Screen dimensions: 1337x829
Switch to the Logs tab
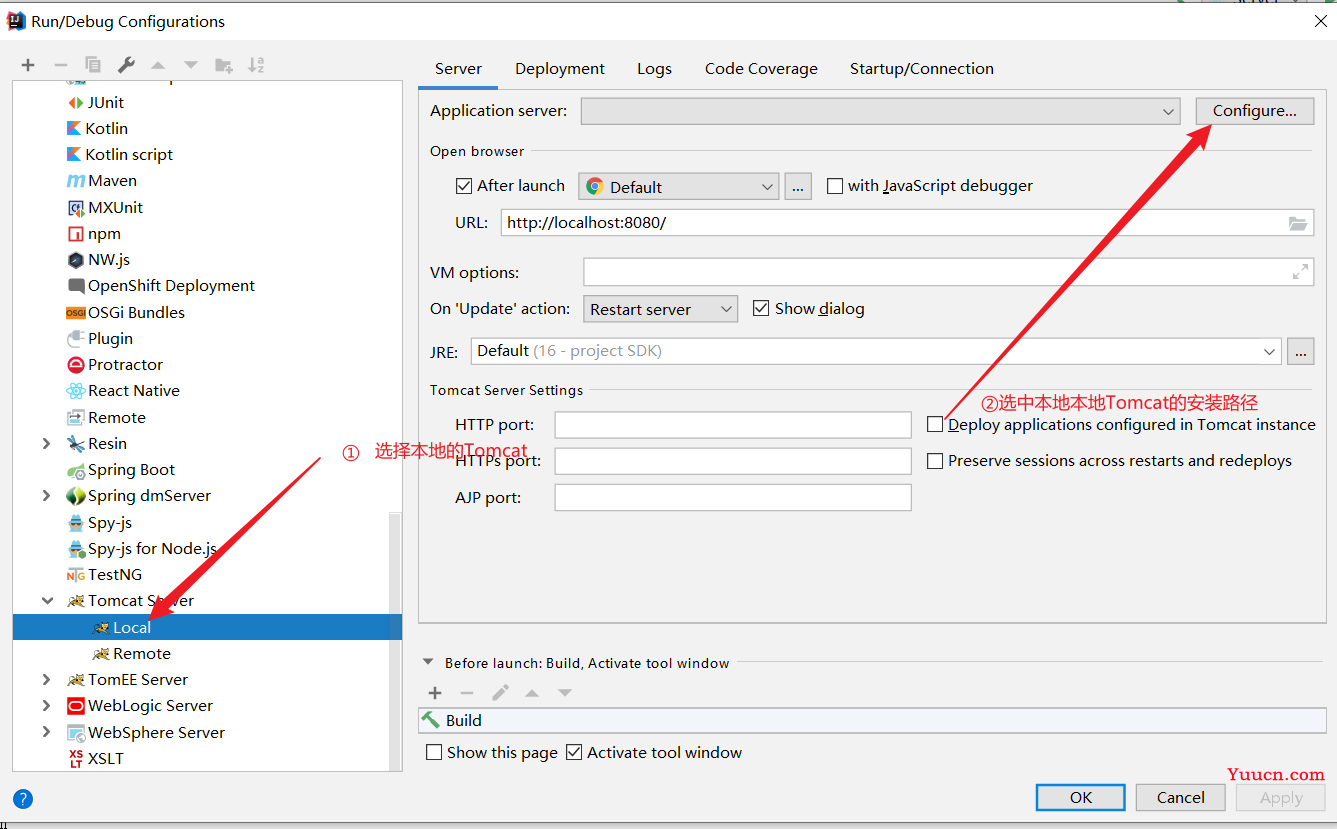click(654, 68)
